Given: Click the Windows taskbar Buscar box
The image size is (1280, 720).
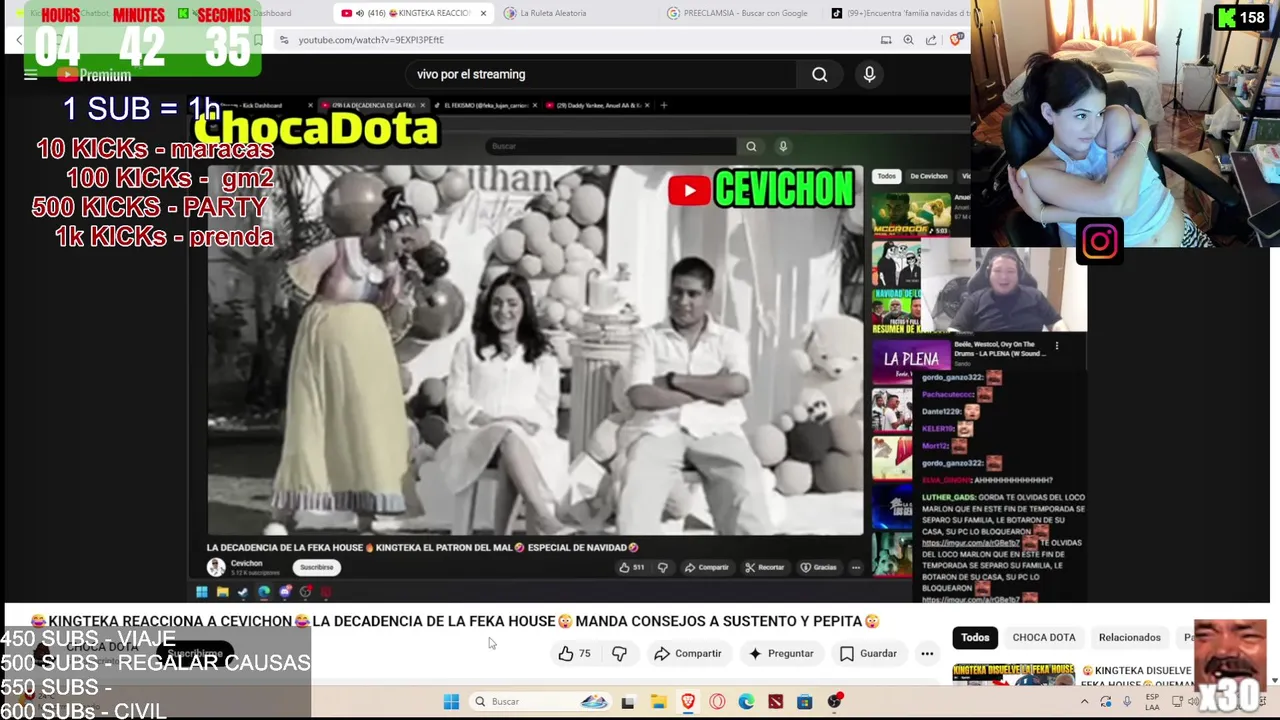Looking at the screenshot, I should (x=540, y=701).
